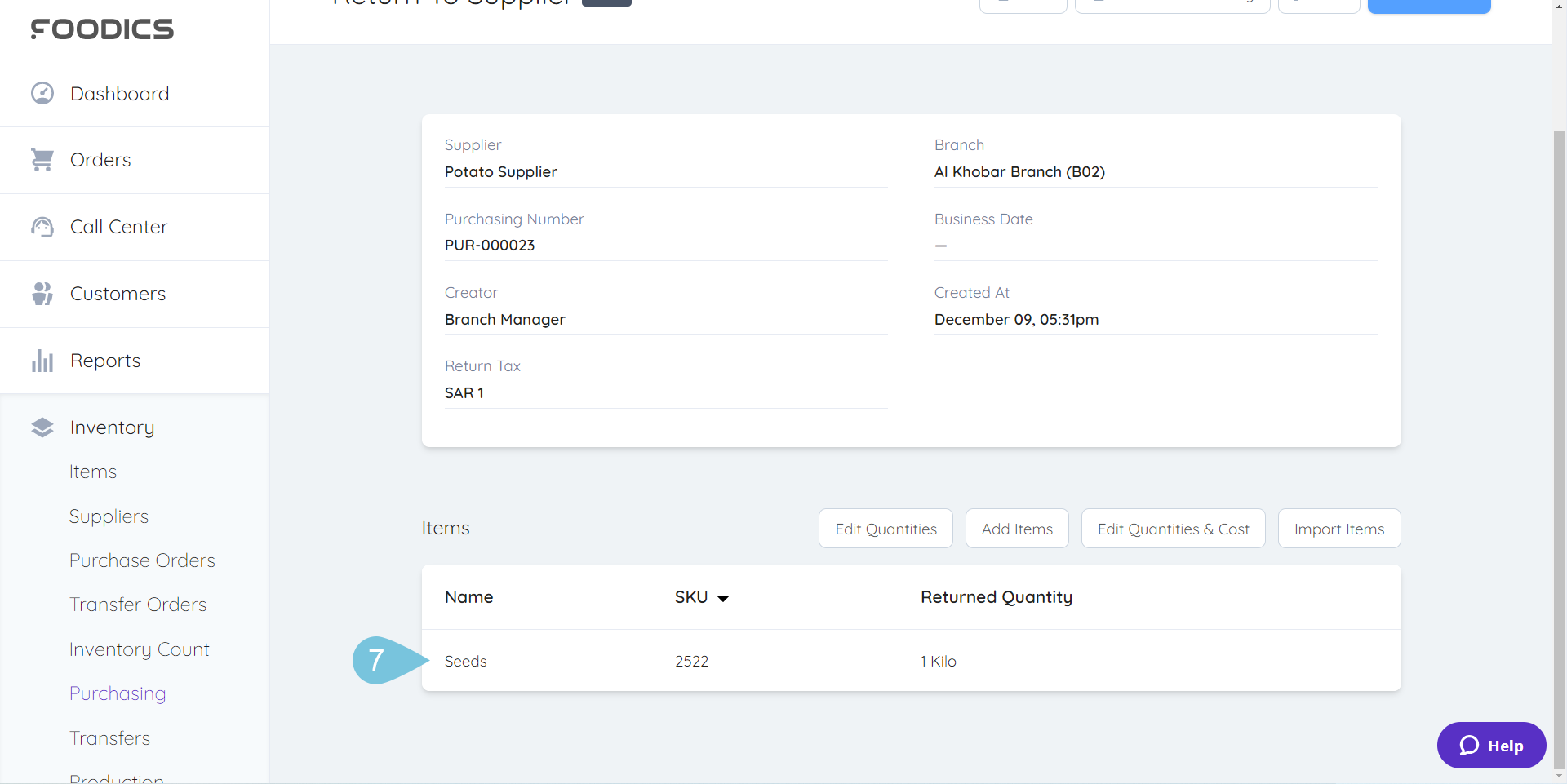Open Help via the chat bubble icon
The height and width of the screenshot is (784, 1567).
[1470, 745]
